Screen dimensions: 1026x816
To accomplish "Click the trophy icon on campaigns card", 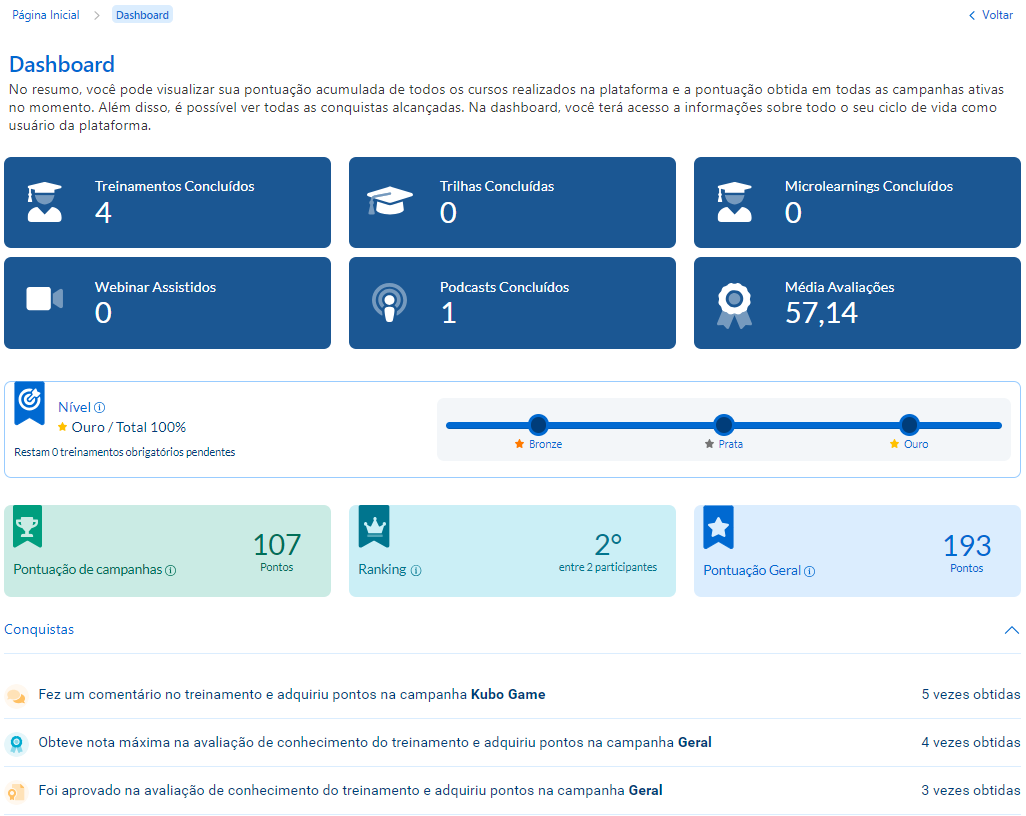I will (28, 525).
